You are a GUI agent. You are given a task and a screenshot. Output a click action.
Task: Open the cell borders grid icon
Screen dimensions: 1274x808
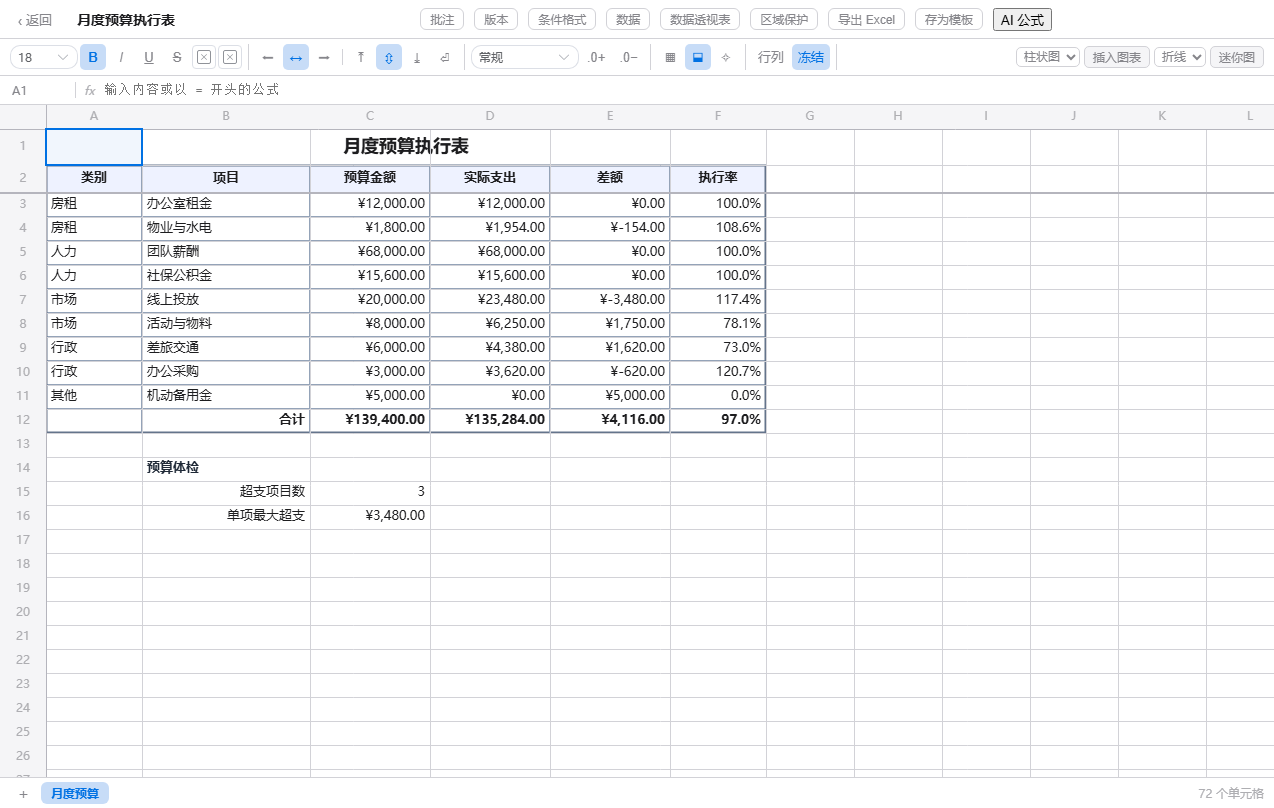pos(670,57)
